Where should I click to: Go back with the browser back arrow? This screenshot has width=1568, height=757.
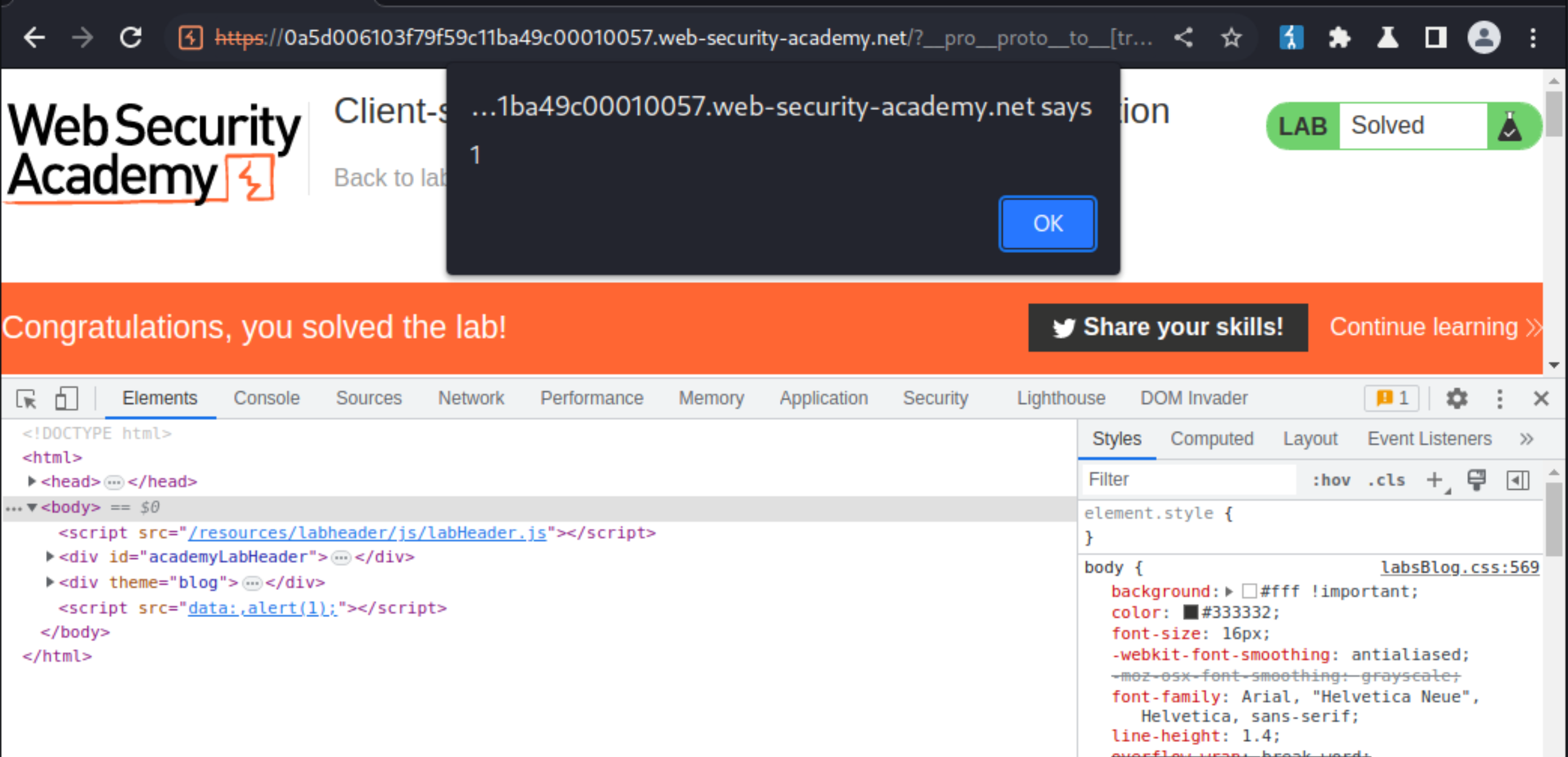(34, 38)
